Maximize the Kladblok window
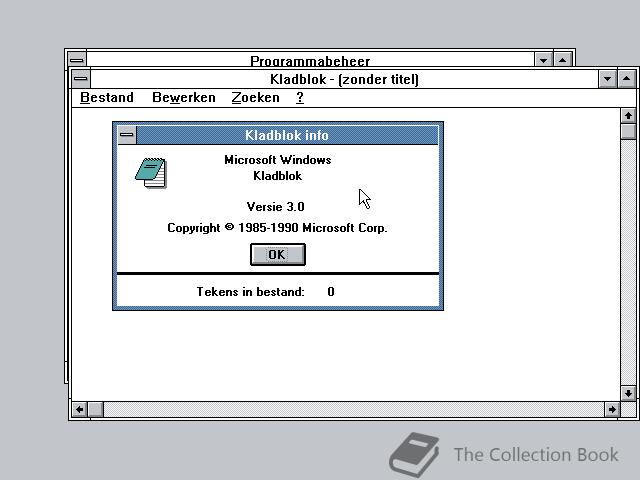The width and height of the screenshot is (640, 480). pyautogui.click(x=627, y=79)
